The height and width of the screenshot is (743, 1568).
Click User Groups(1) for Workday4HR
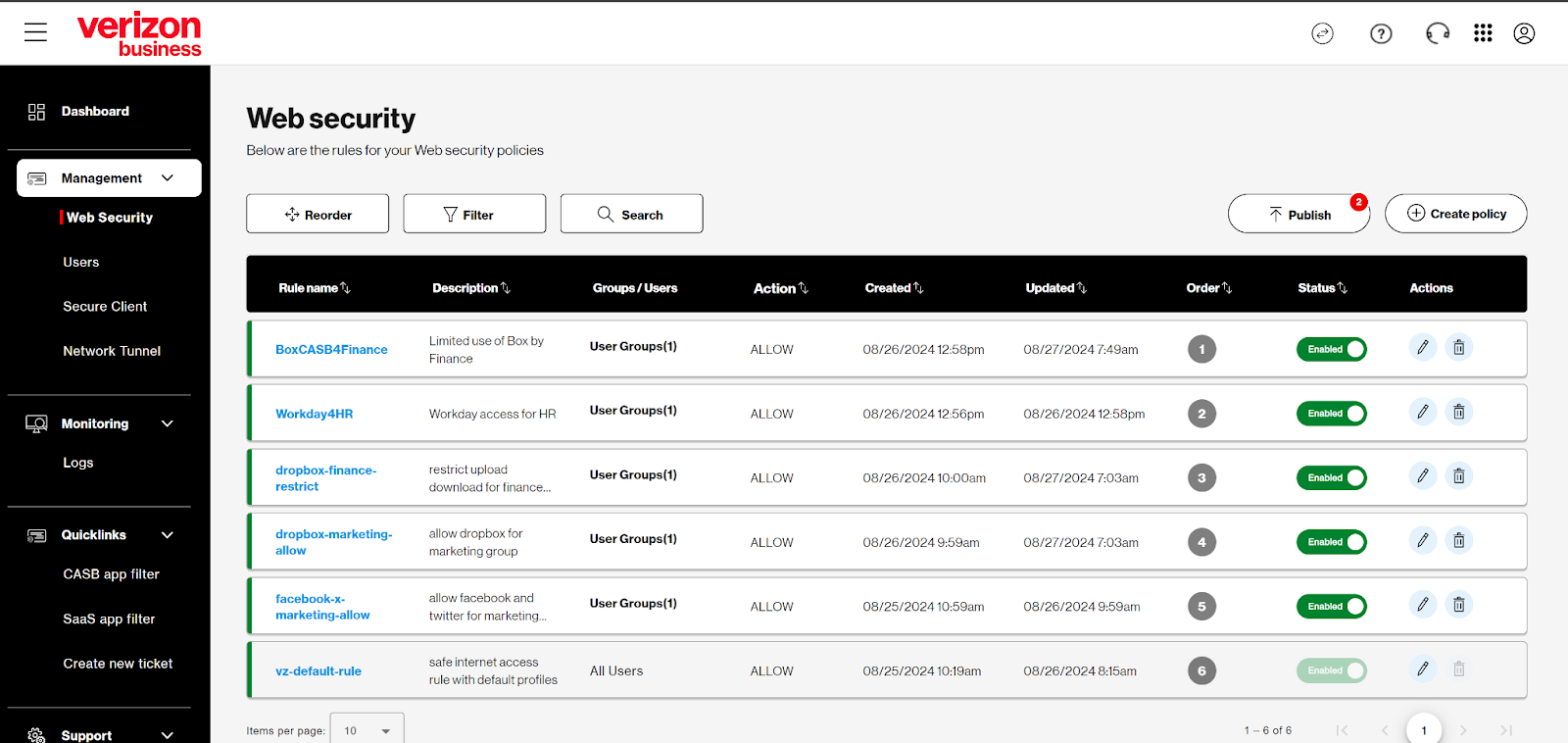pyautogui.click(x=633, y=411)
